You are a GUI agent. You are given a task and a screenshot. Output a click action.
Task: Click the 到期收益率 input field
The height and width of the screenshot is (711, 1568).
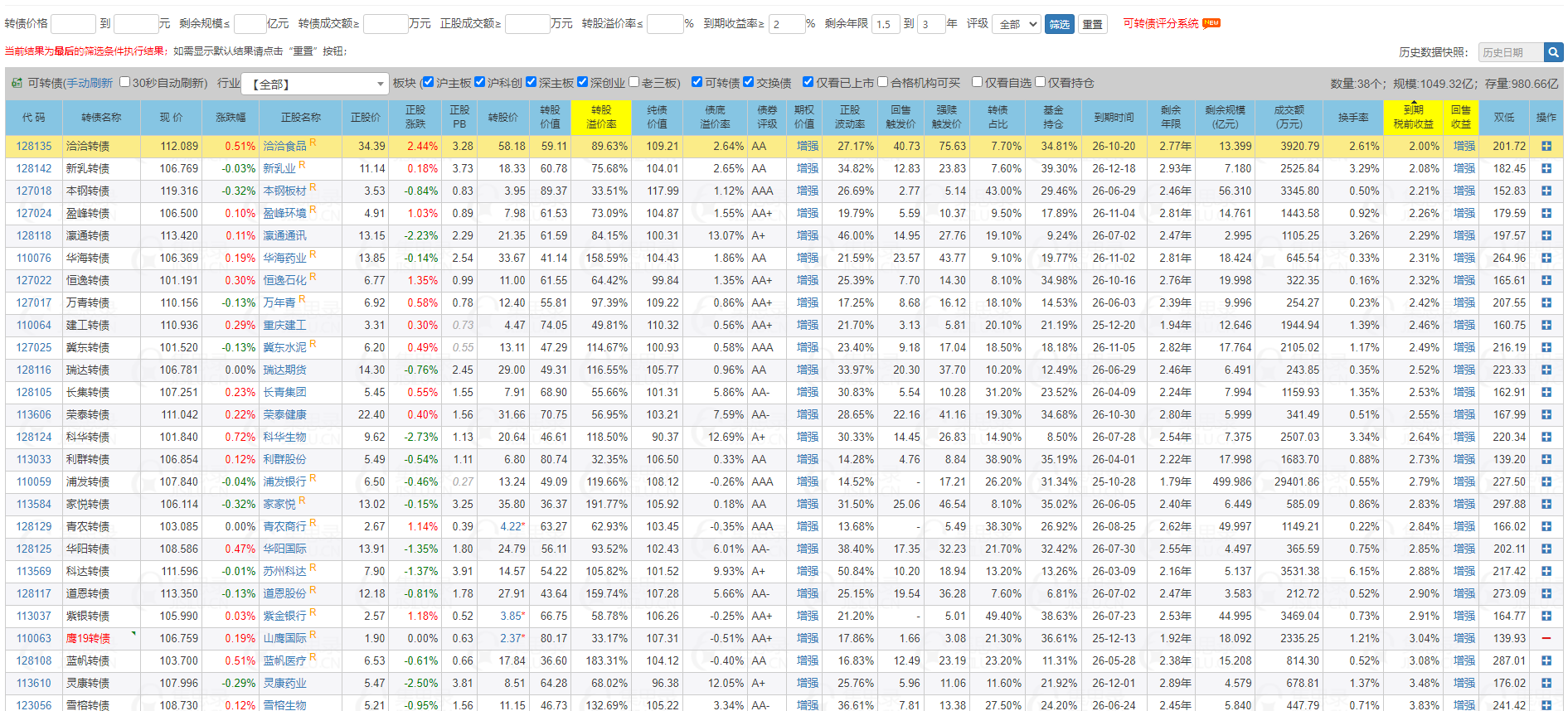click(787, 24)
